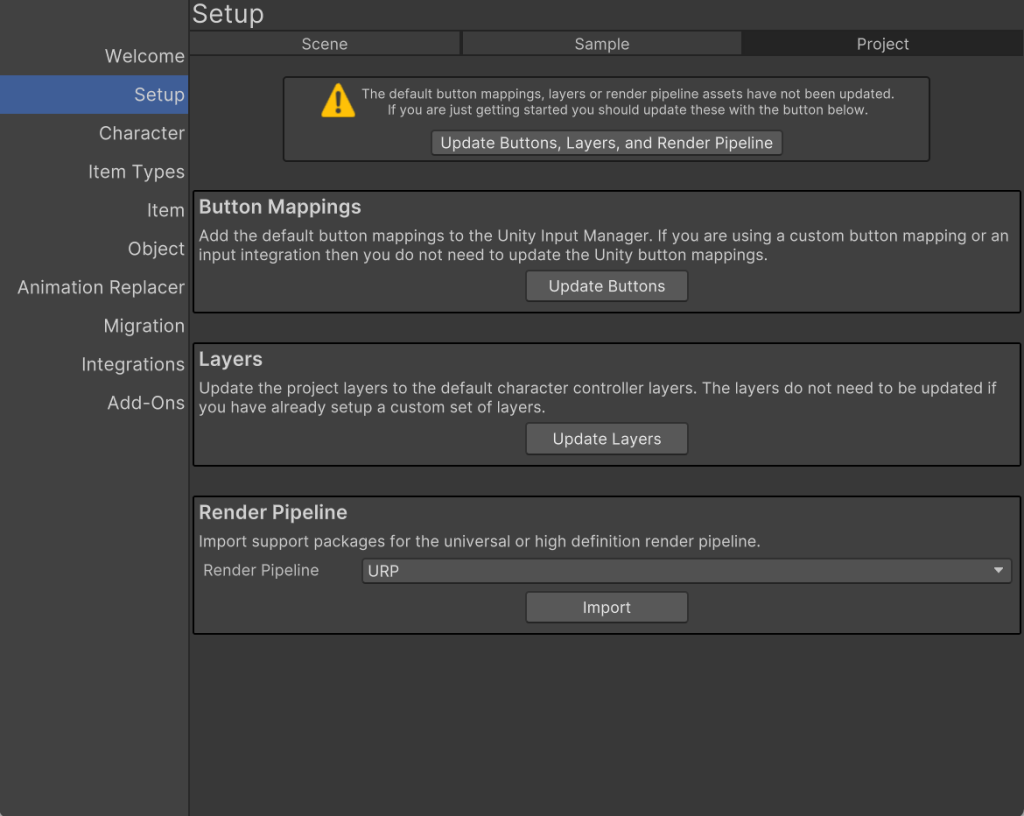1024x816 pixels.
Task: Select Setup in the left sidebar
Action: (158, 95)
